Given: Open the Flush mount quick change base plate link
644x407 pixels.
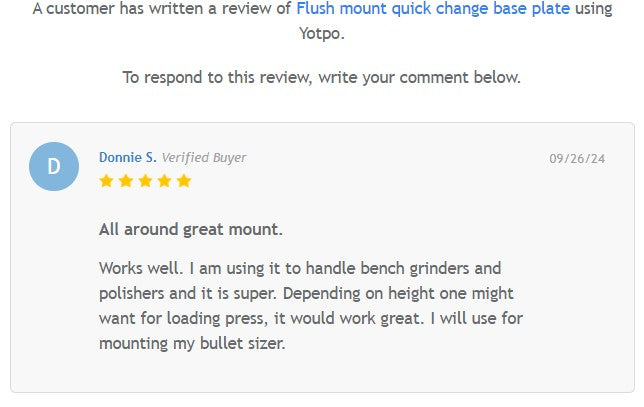Looking at the screenshot, I should tap(433, 9).
